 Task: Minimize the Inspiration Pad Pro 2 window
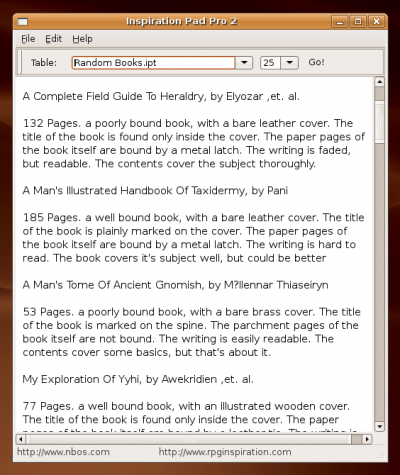(340, 22)
